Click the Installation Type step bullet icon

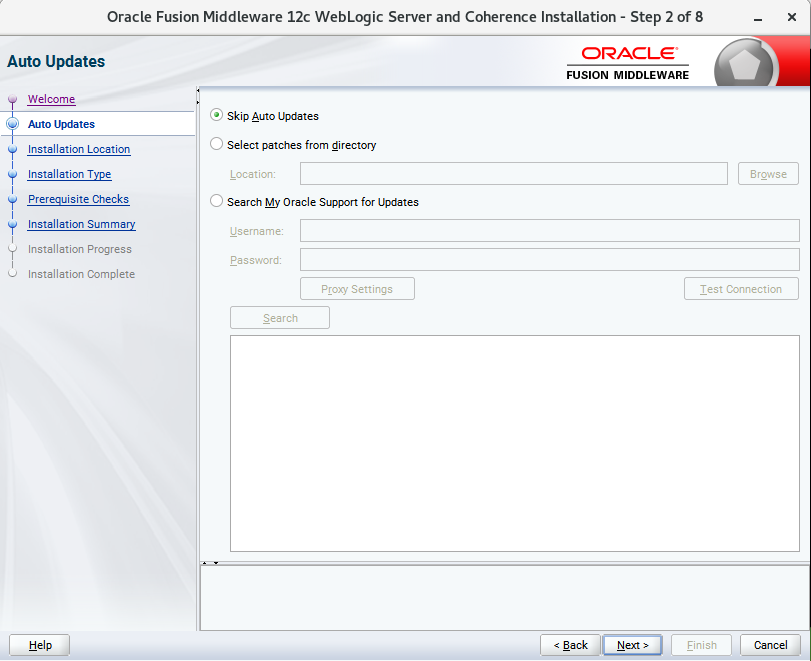click(x=12, y=175)
